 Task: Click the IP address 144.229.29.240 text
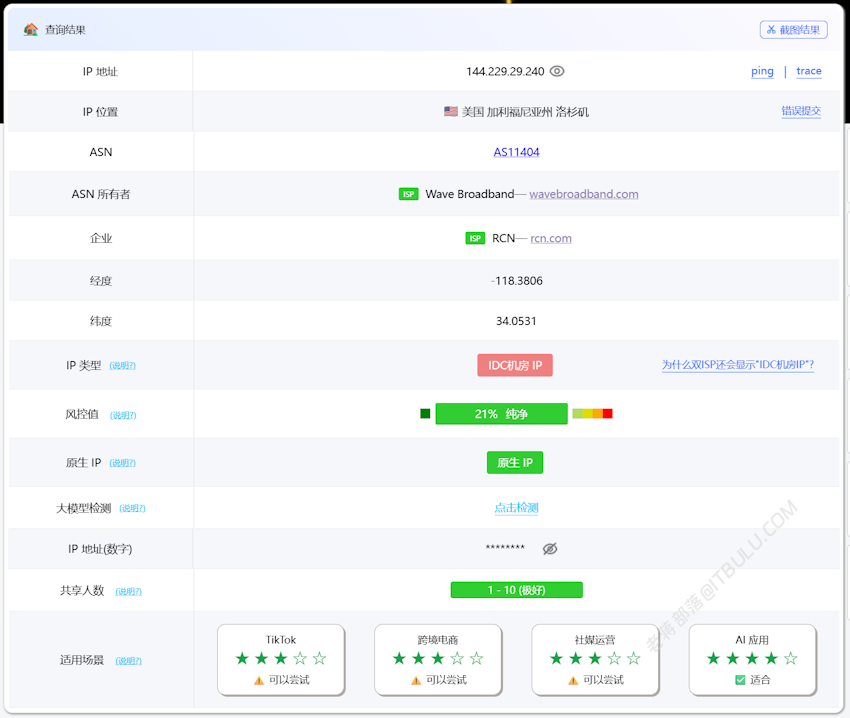pos(505,72)
